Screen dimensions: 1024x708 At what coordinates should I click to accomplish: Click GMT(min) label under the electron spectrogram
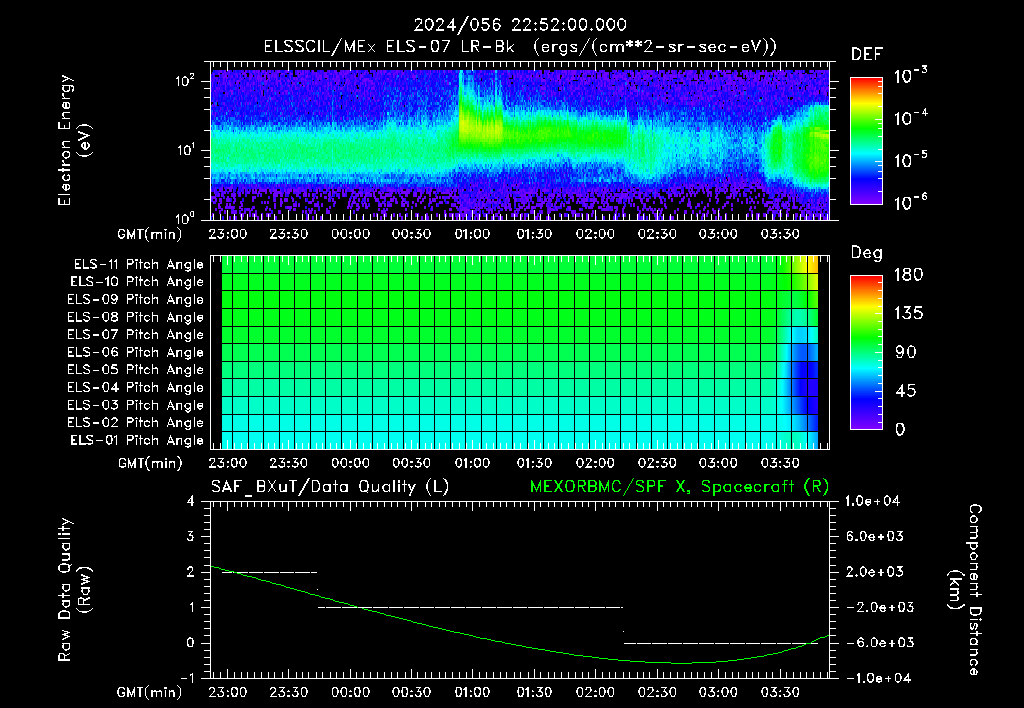point(150,234)
